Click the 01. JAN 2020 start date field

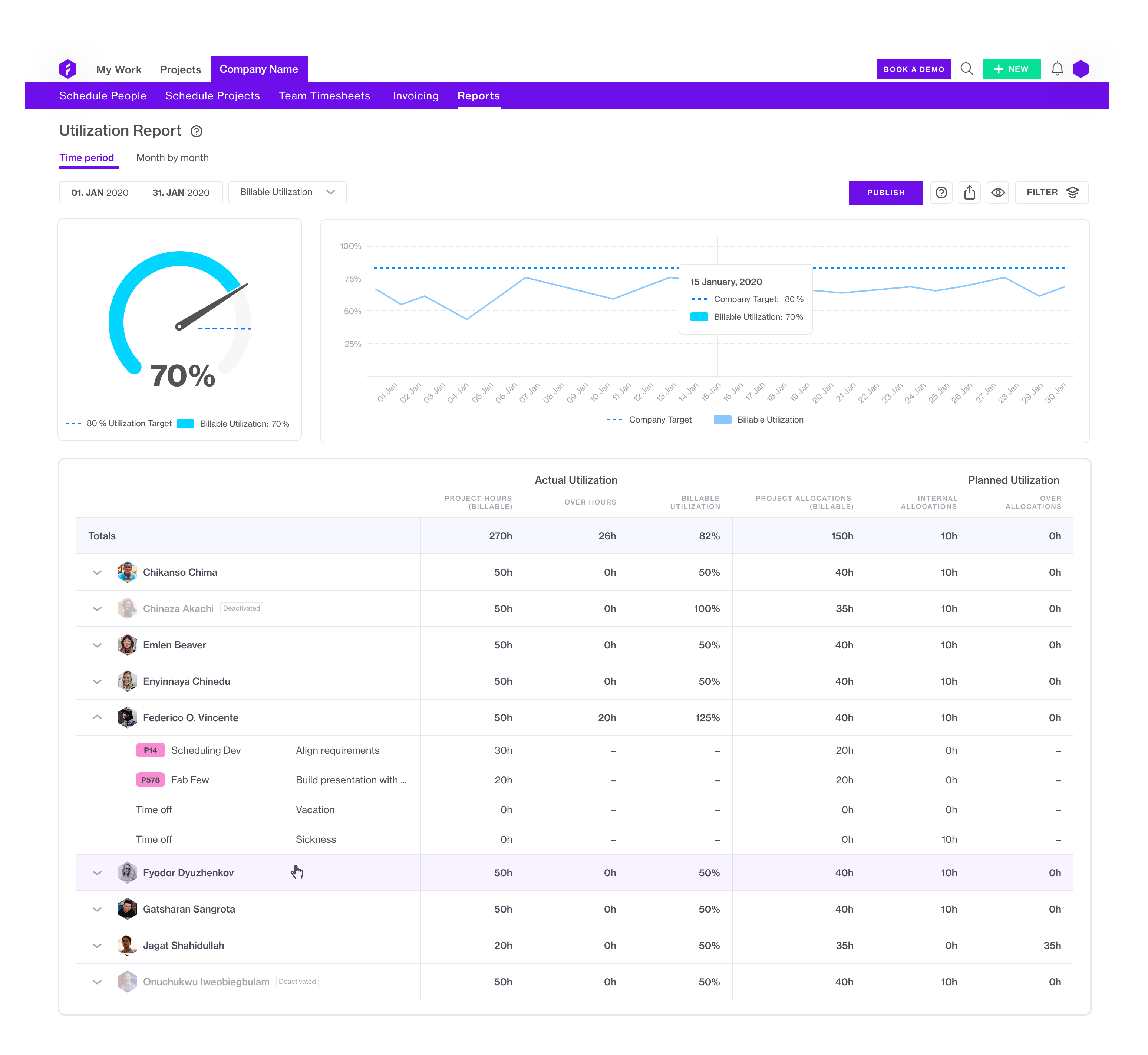pyautogui.click(x=100, y=193)
